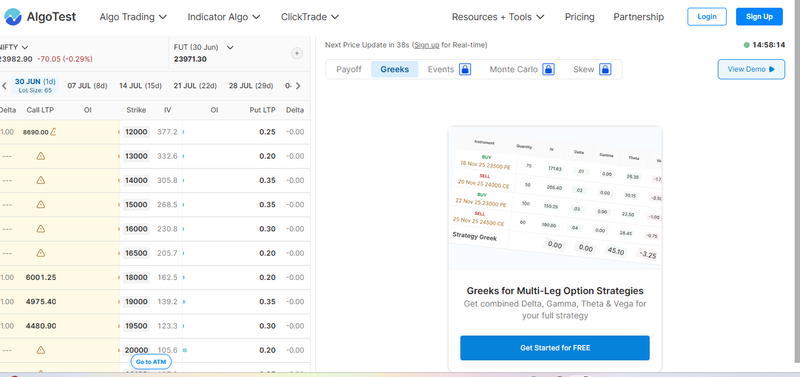
Task: Click the 12000 strike
Action: point(136,132)
